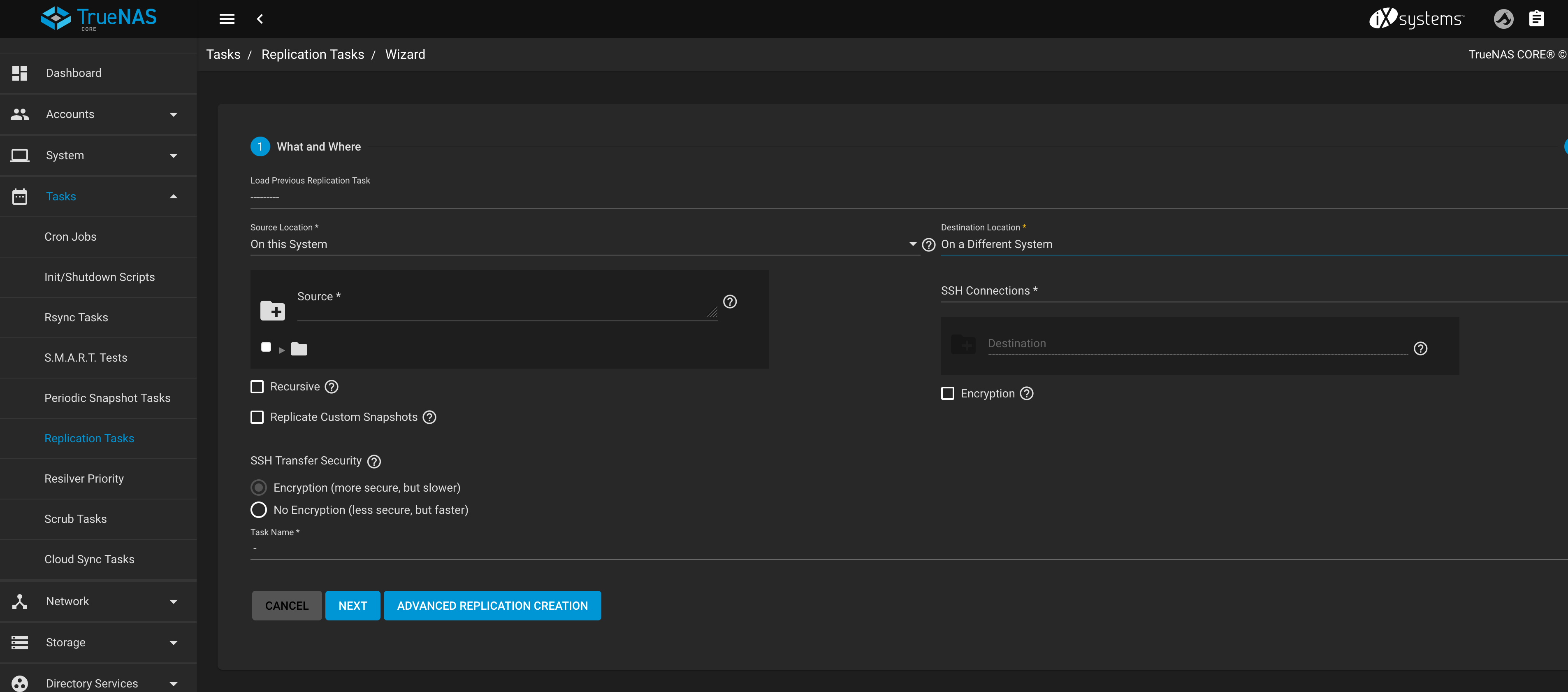This screenshot has height=692, width=1568.
Task: Go to Cloud Sync Tasks
Action: (89, 560)
